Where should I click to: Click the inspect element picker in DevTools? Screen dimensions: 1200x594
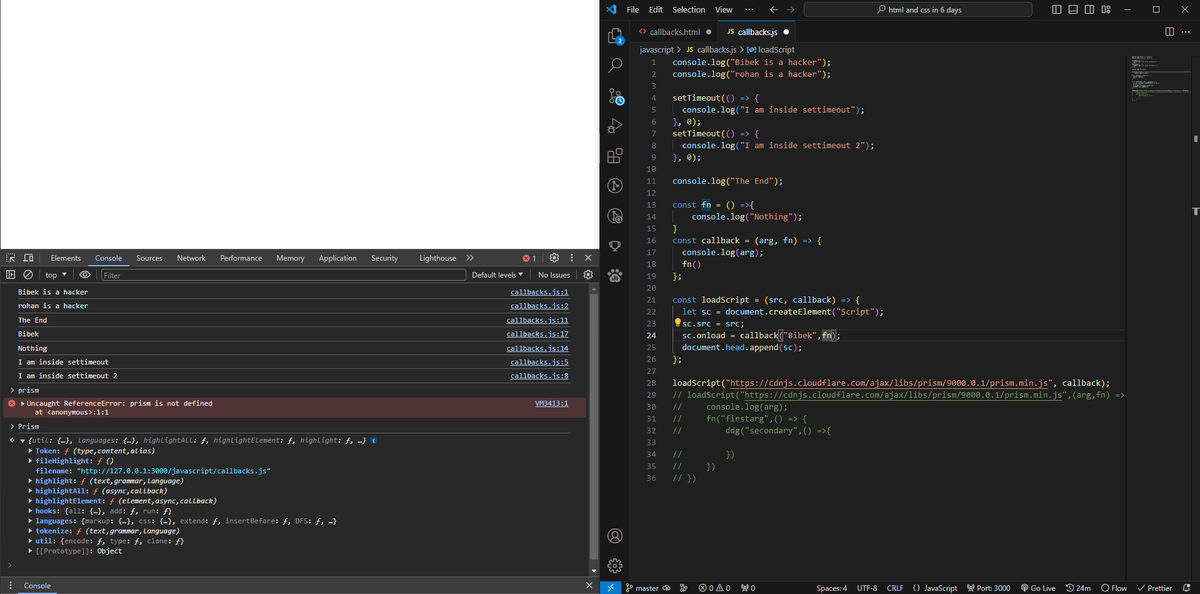point(11,258)
